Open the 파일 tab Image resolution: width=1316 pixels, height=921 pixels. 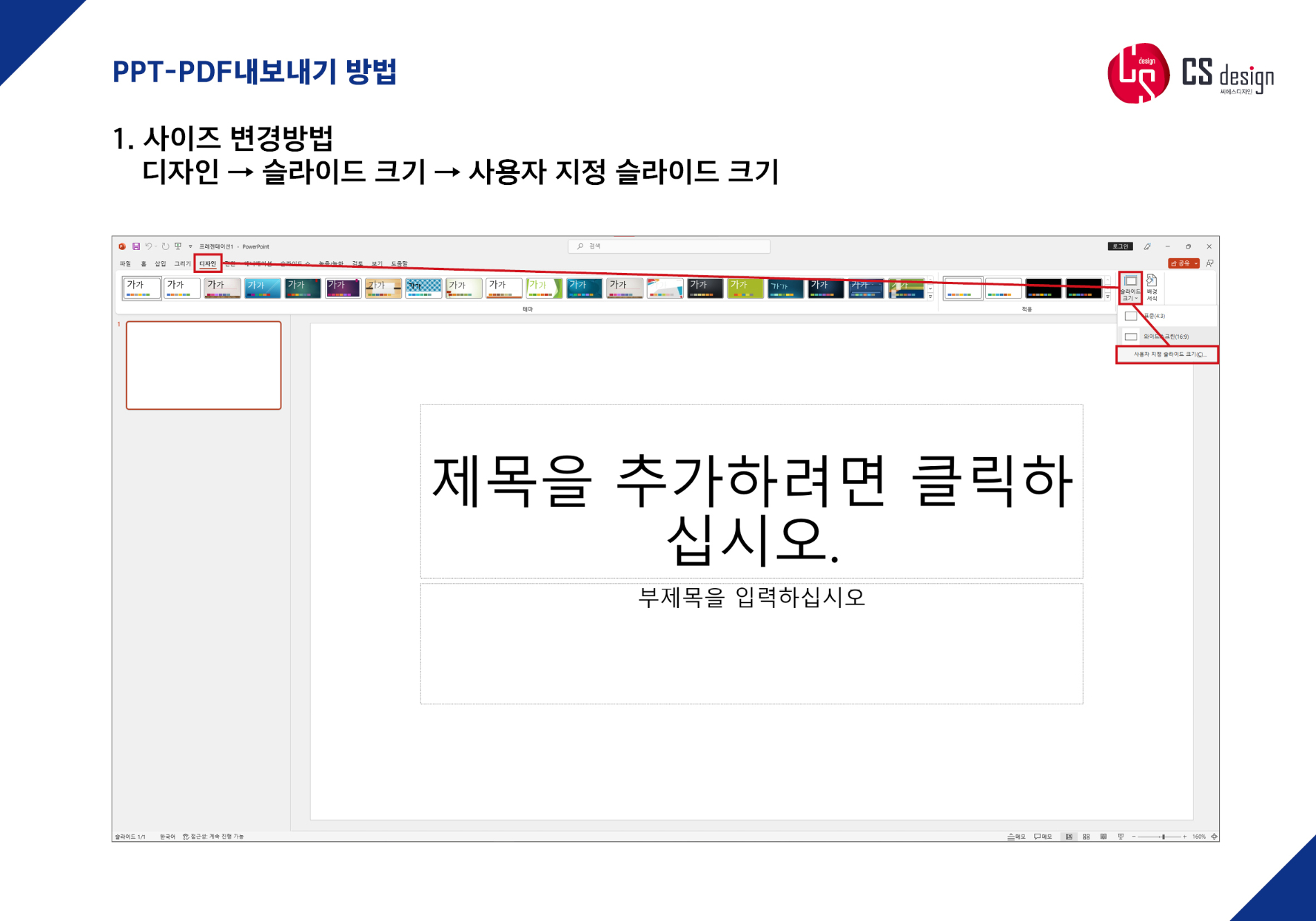125,264
